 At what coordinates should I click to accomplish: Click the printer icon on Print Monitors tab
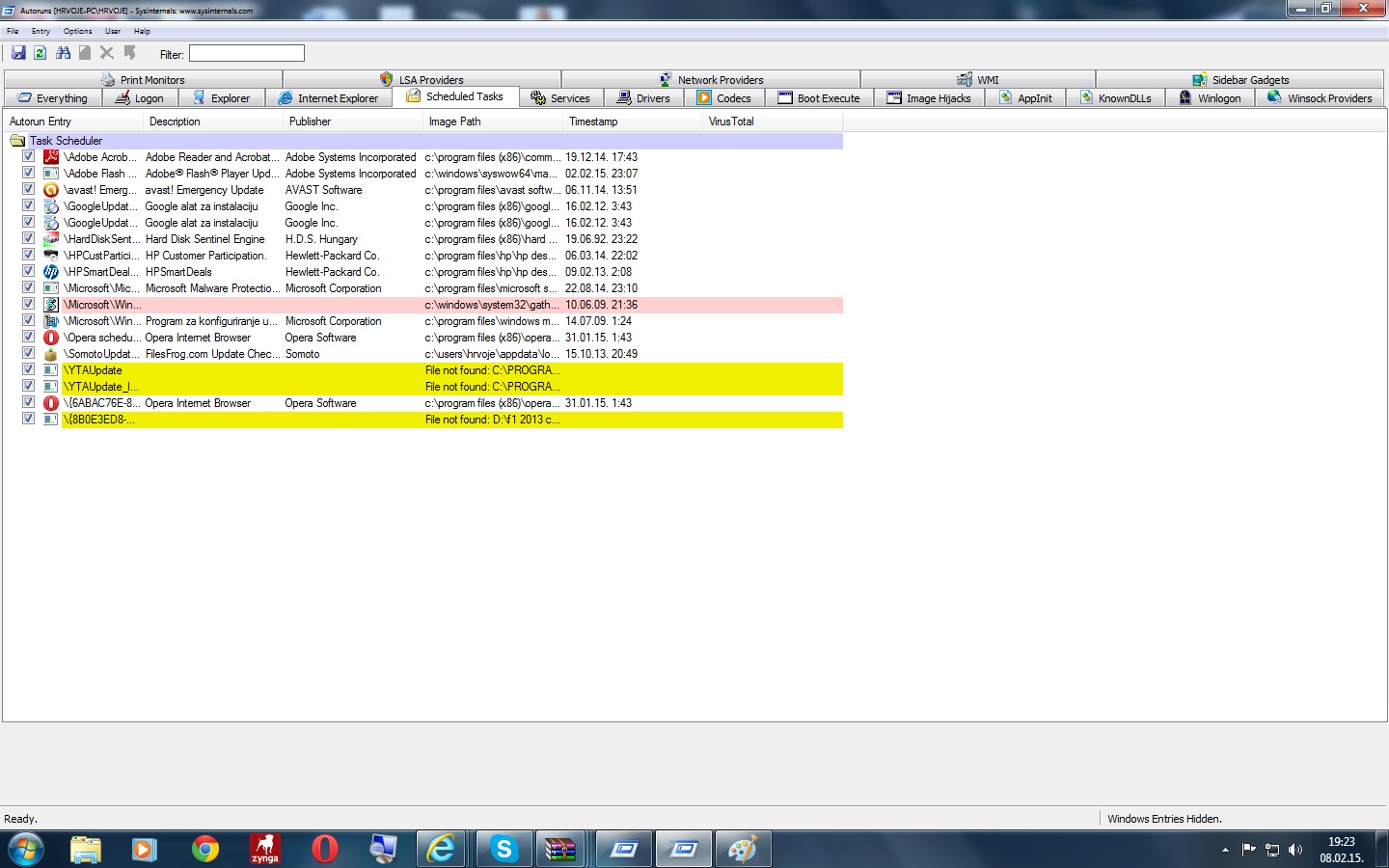pyautogui.click(x=108, y=80)
